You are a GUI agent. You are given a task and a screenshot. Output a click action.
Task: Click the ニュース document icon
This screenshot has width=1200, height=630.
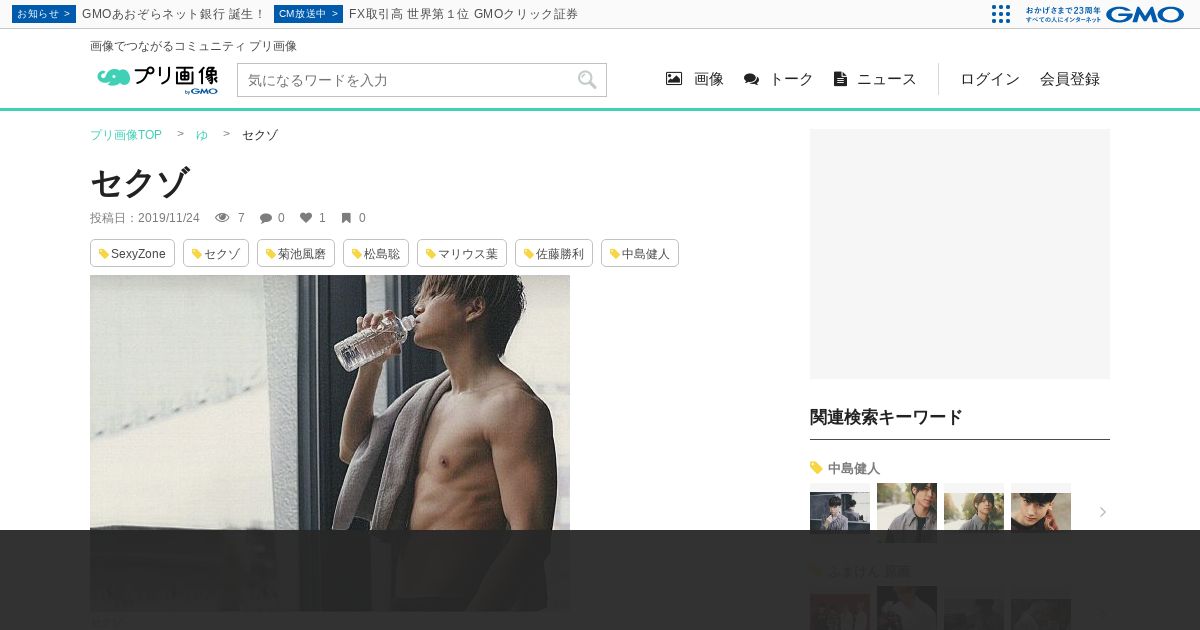840,79
